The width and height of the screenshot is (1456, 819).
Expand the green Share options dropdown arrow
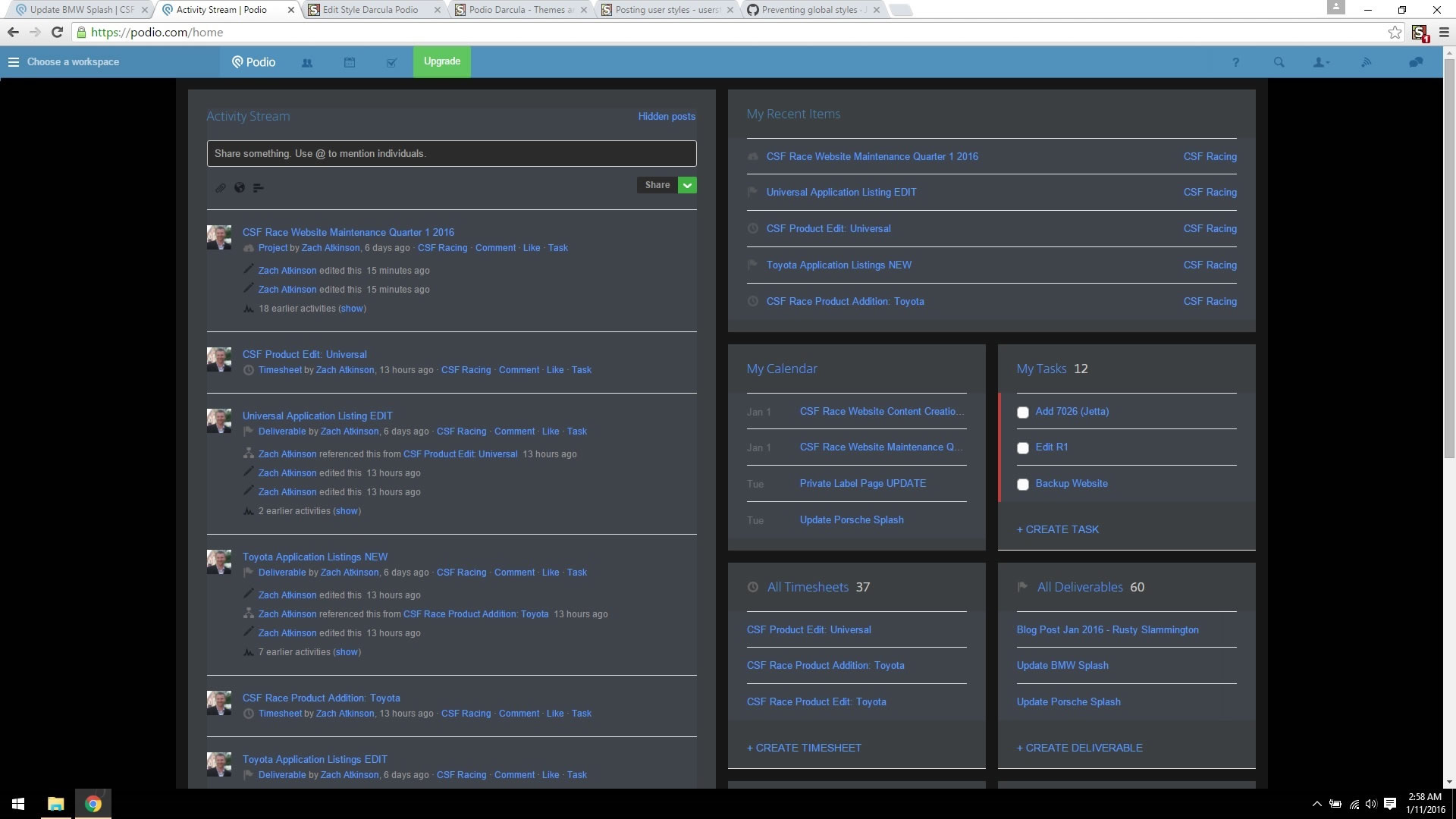(687, 185)
